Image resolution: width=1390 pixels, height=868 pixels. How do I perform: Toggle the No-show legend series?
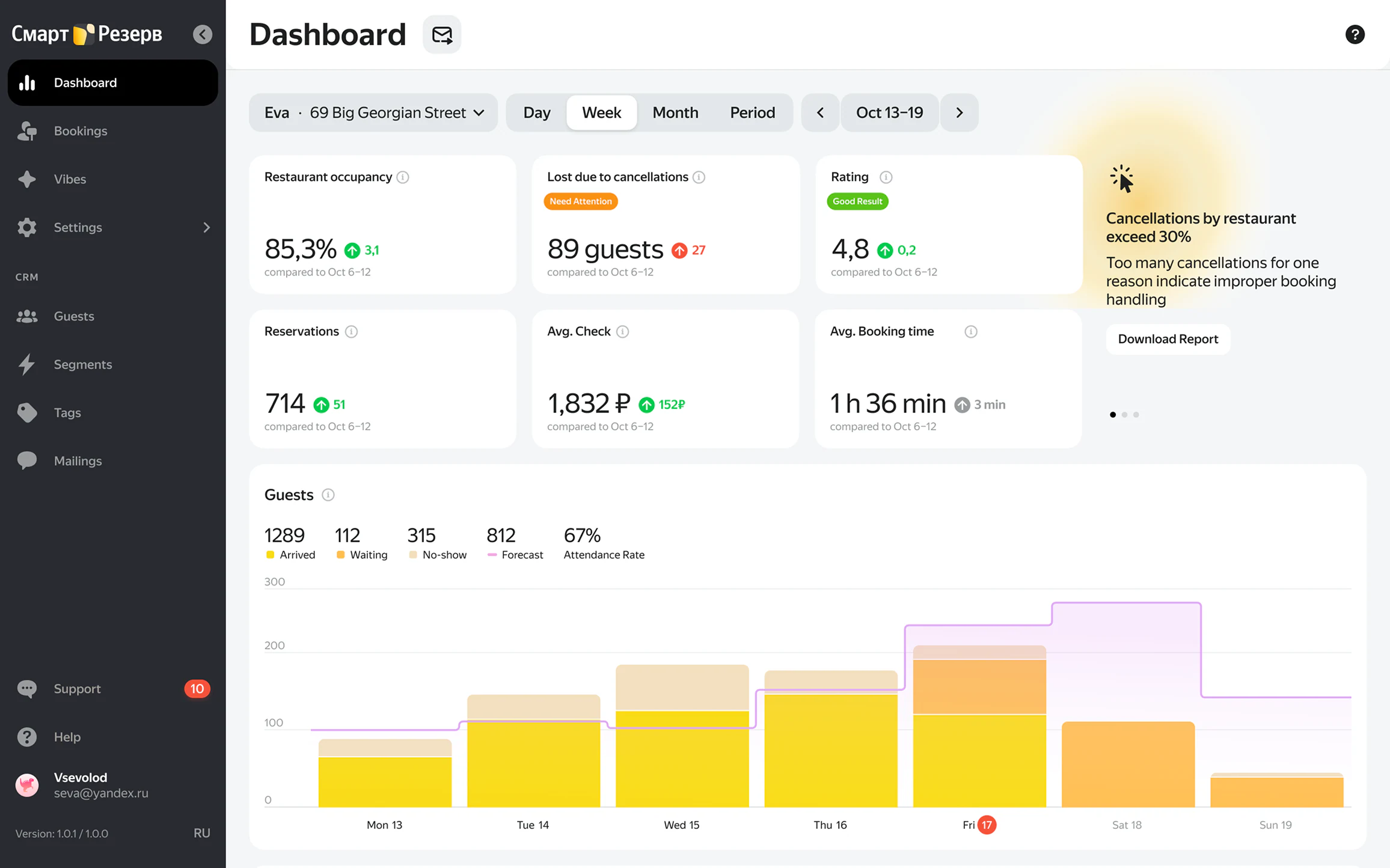point(438,555)
